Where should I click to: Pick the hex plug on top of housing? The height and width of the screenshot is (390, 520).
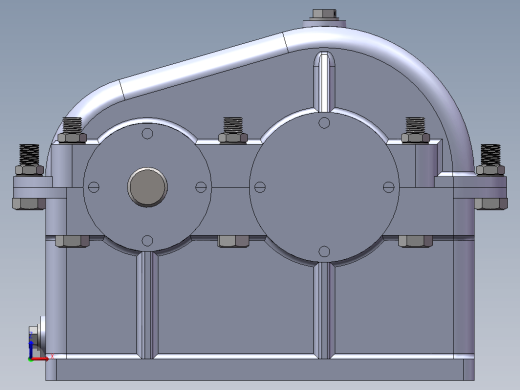click(x=324, y=14)
